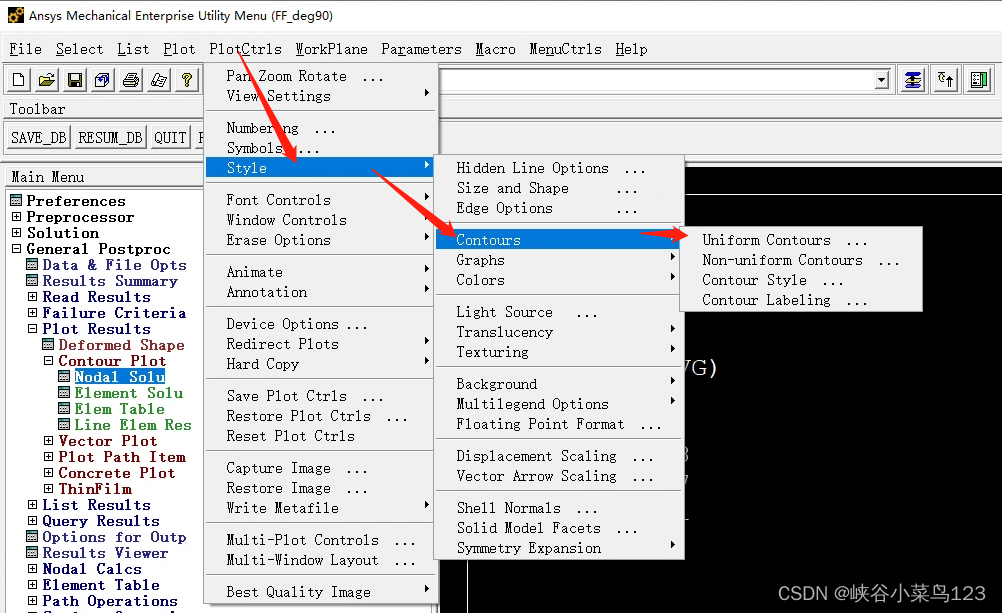Click the Help question mark icon

[x=187, y=80]
